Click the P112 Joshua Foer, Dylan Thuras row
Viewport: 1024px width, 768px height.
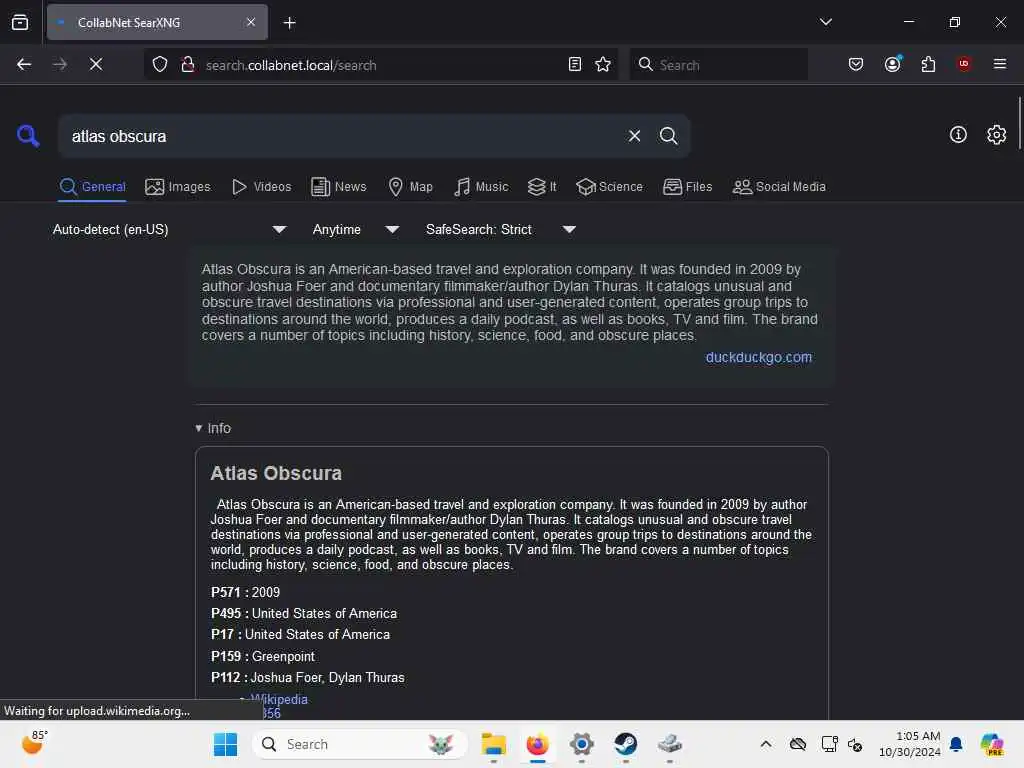(308, 677)
